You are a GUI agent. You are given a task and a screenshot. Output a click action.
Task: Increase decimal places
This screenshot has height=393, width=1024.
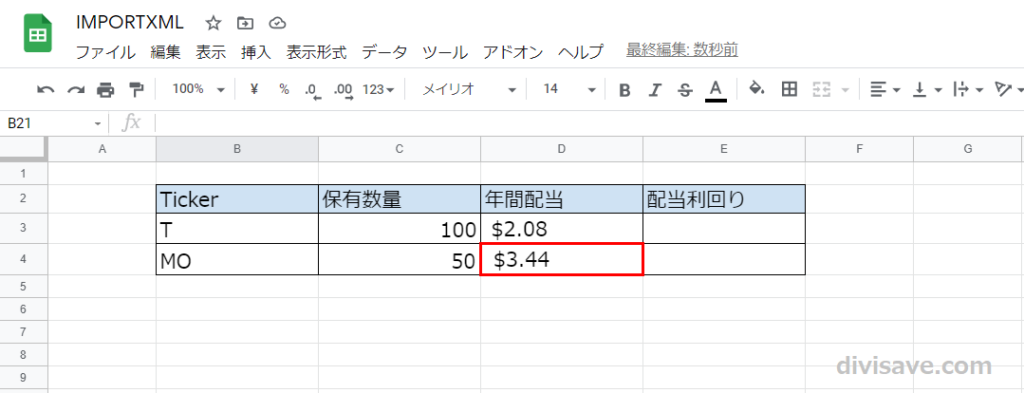343,90
